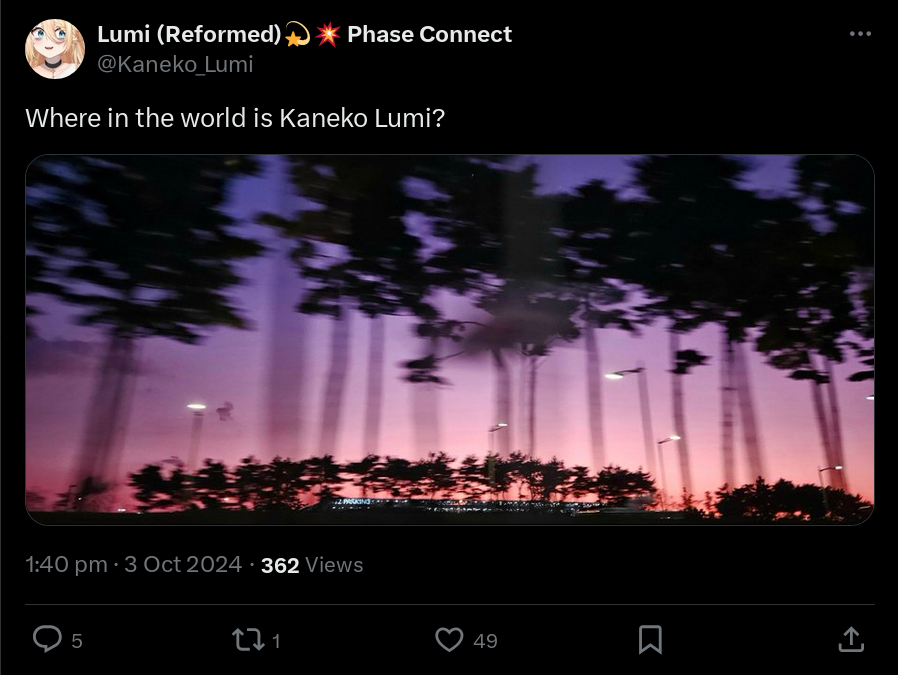Open the three-dot more options menu
The height and width of the screenshot is (675, 898).
pos(860,34)
